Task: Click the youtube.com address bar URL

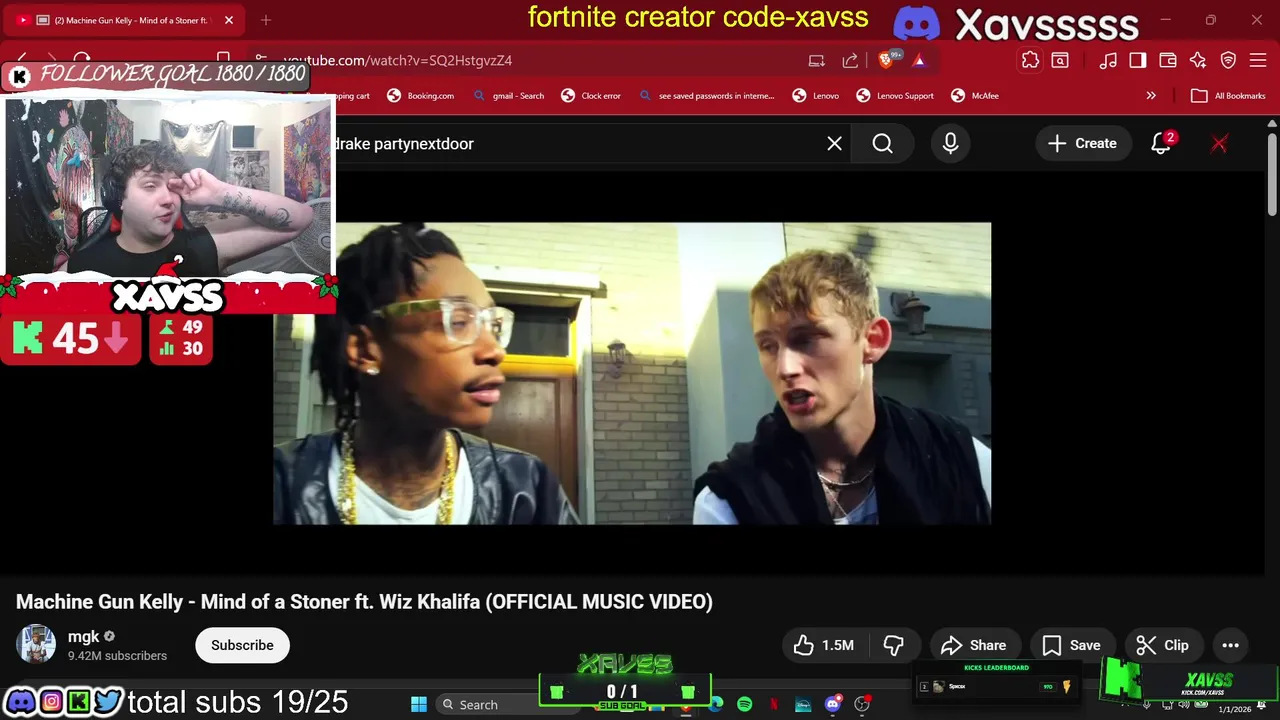Action: point(397,60)
